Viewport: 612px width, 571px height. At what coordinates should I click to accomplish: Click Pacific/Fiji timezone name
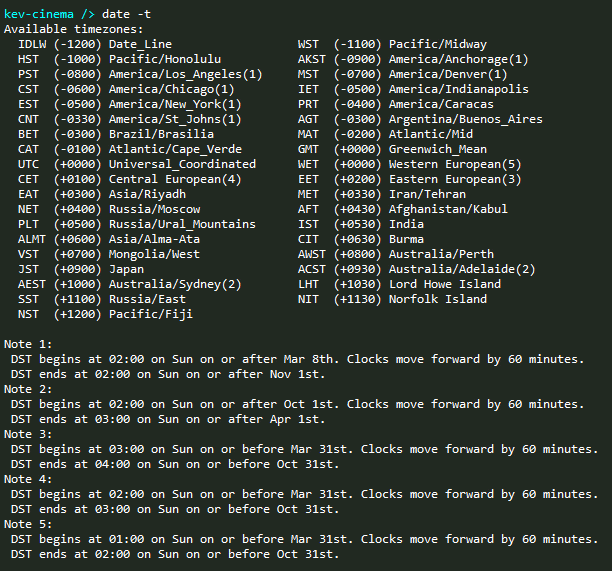point(151,314)
